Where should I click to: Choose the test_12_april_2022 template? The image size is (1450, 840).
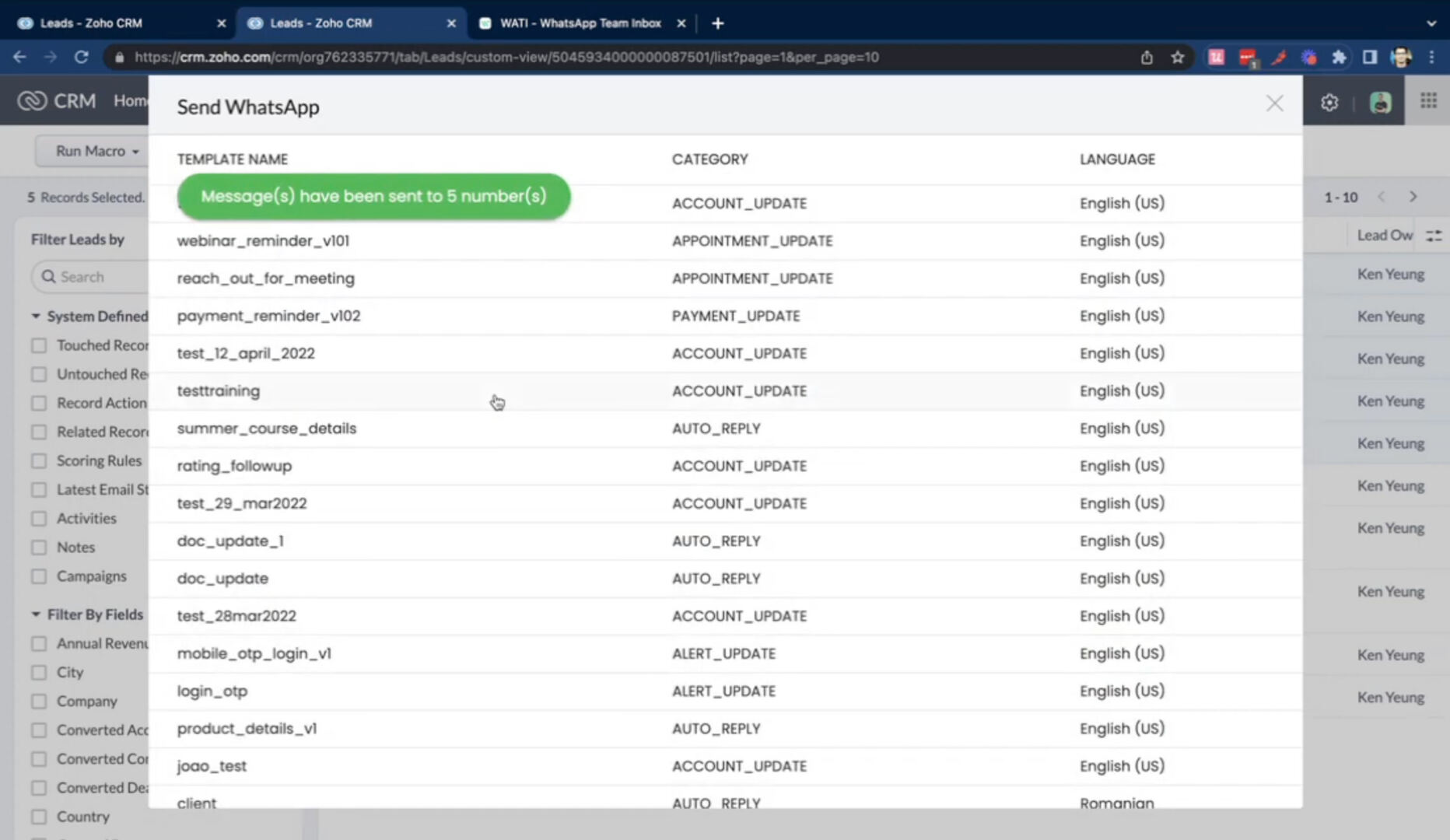click(725, 353)
